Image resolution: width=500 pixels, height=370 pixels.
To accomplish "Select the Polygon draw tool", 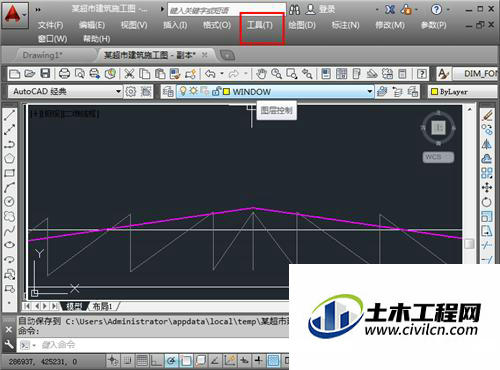I will (x=9, y=158).
